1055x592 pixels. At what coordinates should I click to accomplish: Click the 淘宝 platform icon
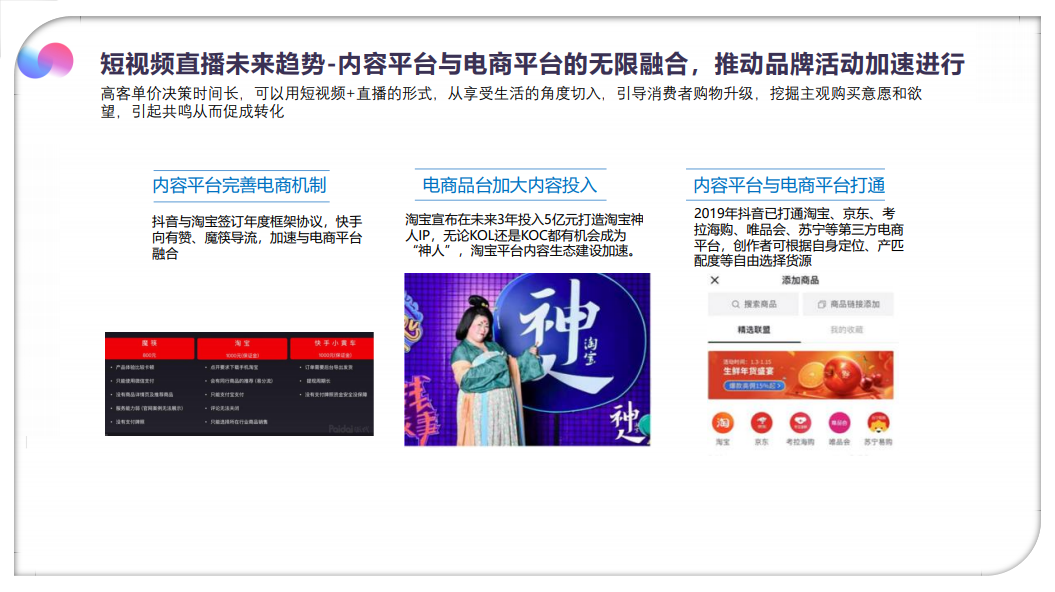[x=723, y=422]
